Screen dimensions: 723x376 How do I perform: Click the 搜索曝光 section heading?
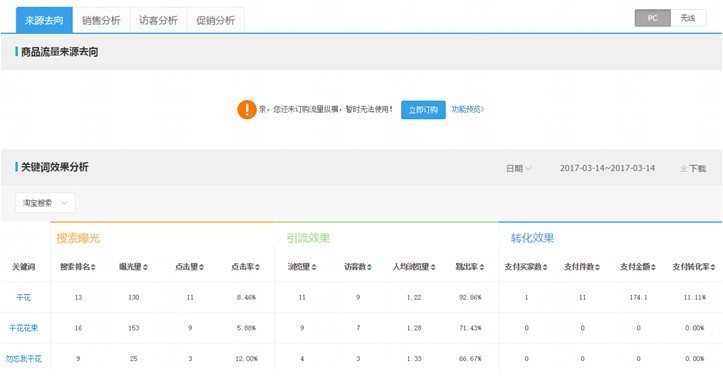tap(78, 238)
